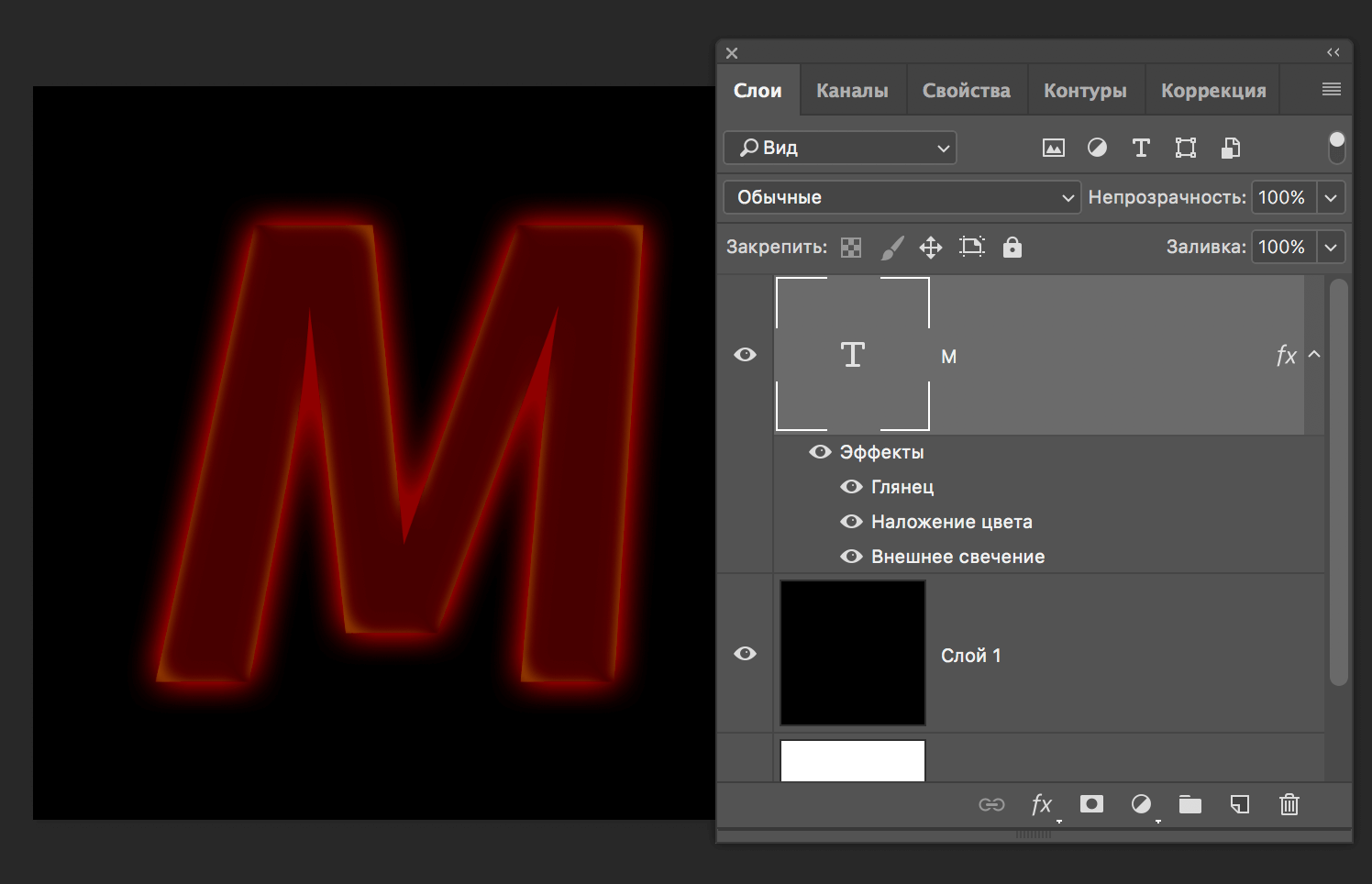Viewport: 1372px width, 884px height.
Task: Open the Непрозрачность opacity dropdown arrow
Action: 1331,197
